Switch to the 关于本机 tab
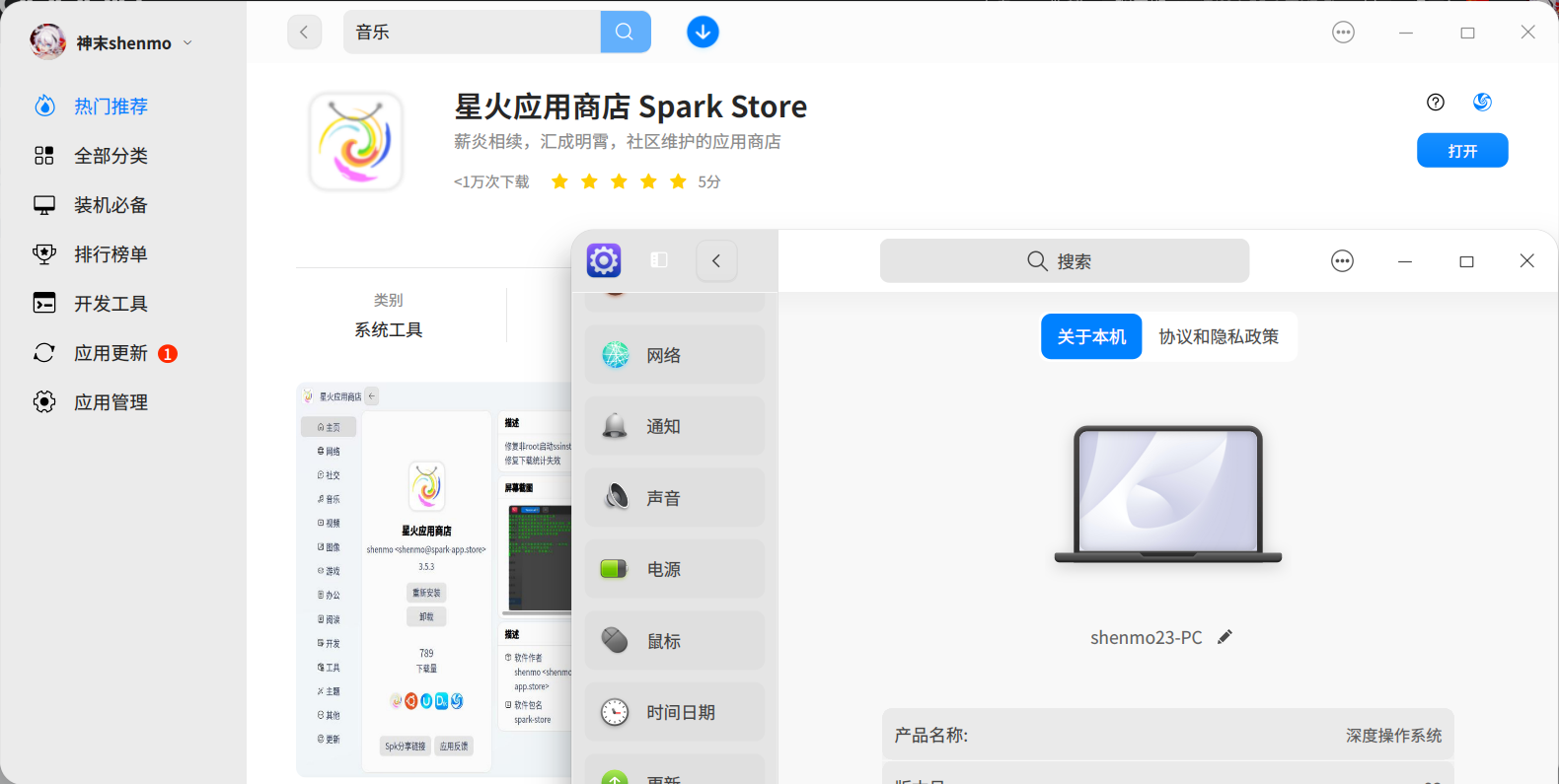The height and width of the screenshot is (784, 1559). [x=1091, y=336]
